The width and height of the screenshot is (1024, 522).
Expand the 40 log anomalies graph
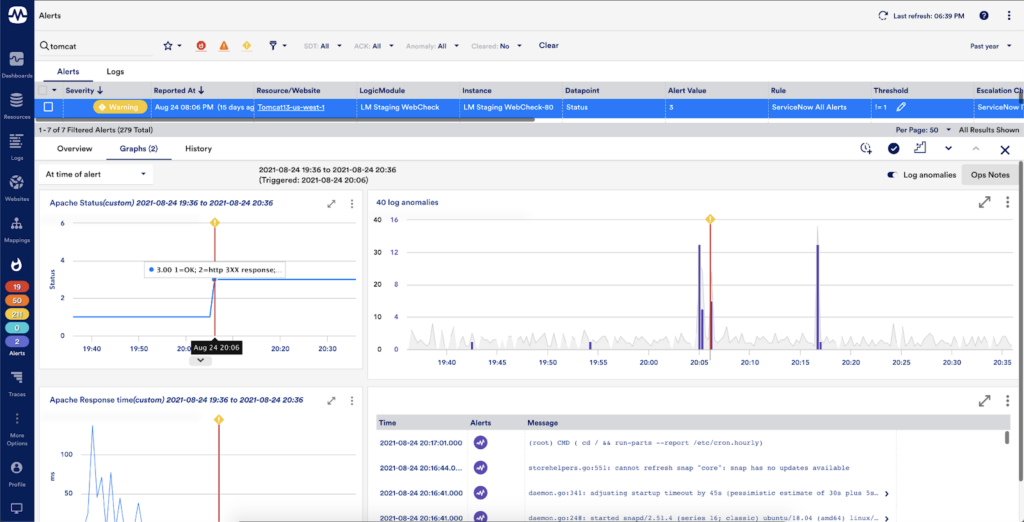tap(985, 203)
